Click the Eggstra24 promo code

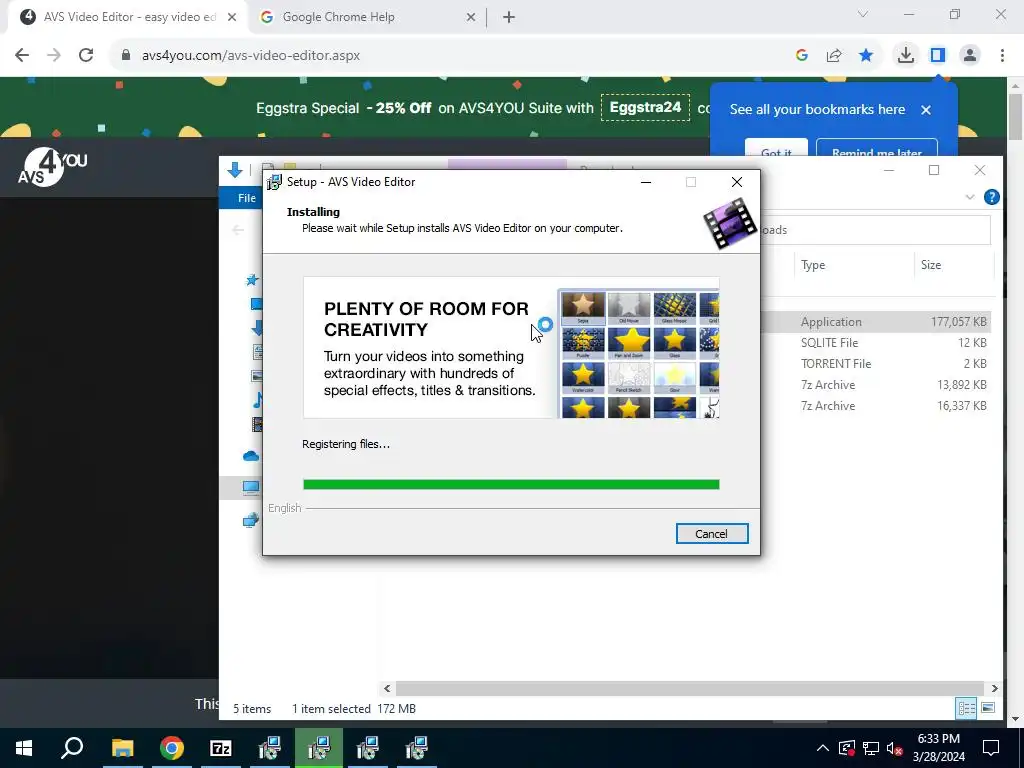click(645, 107)
